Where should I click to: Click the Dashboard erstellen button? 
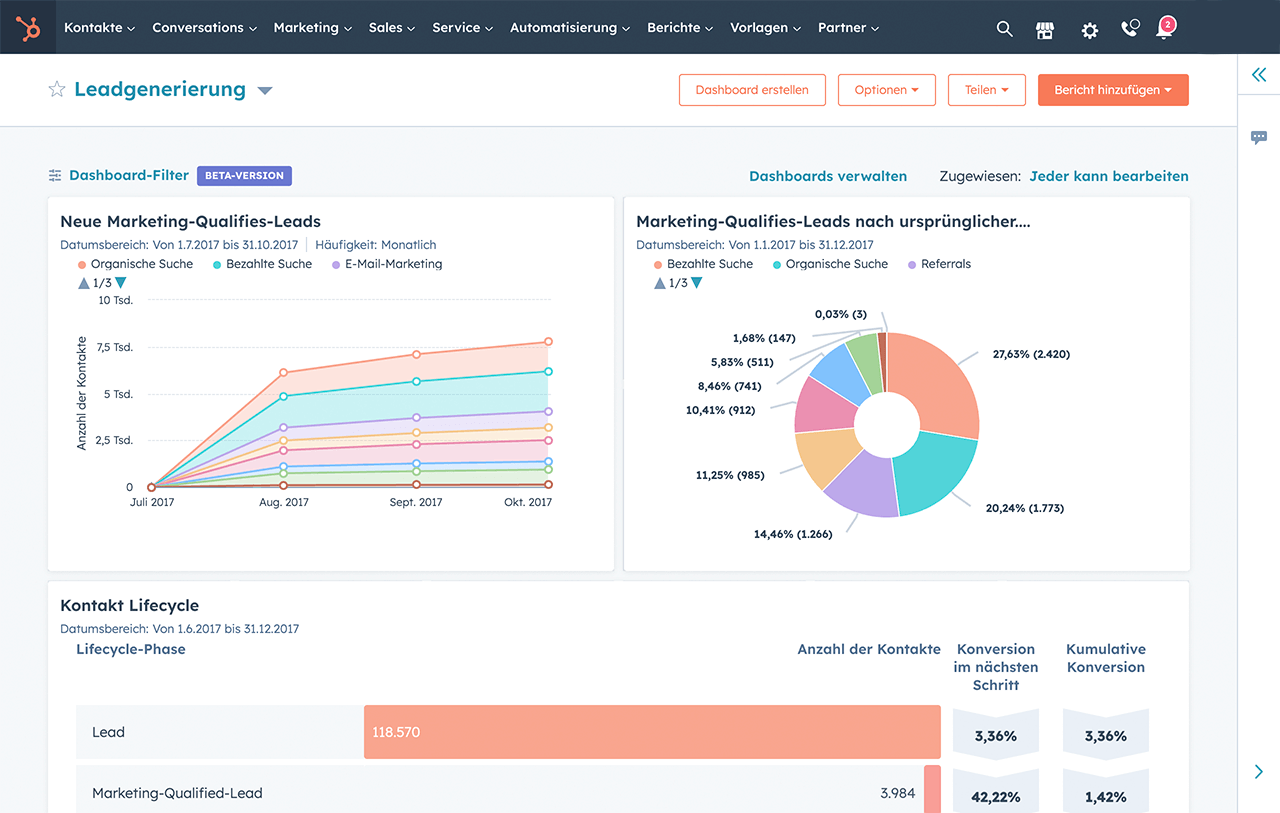click(752, 89)
